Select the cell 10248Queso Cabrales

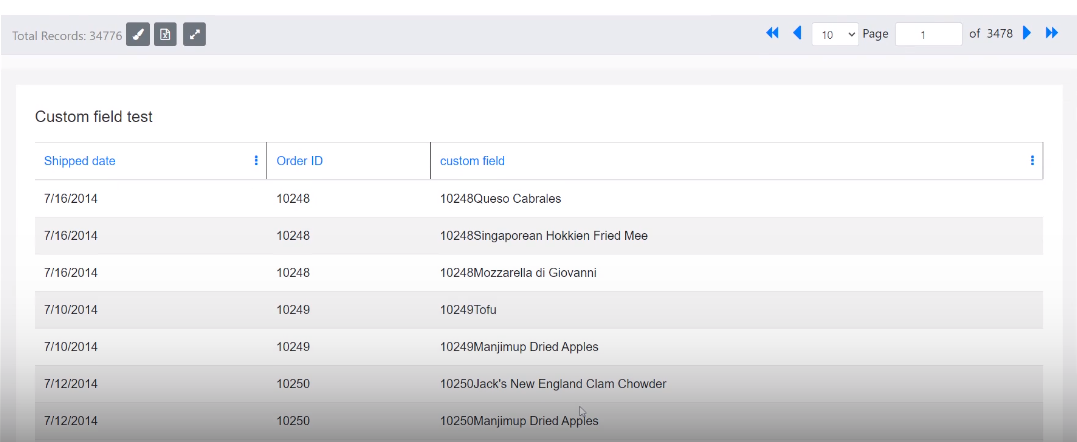point(500,199)
